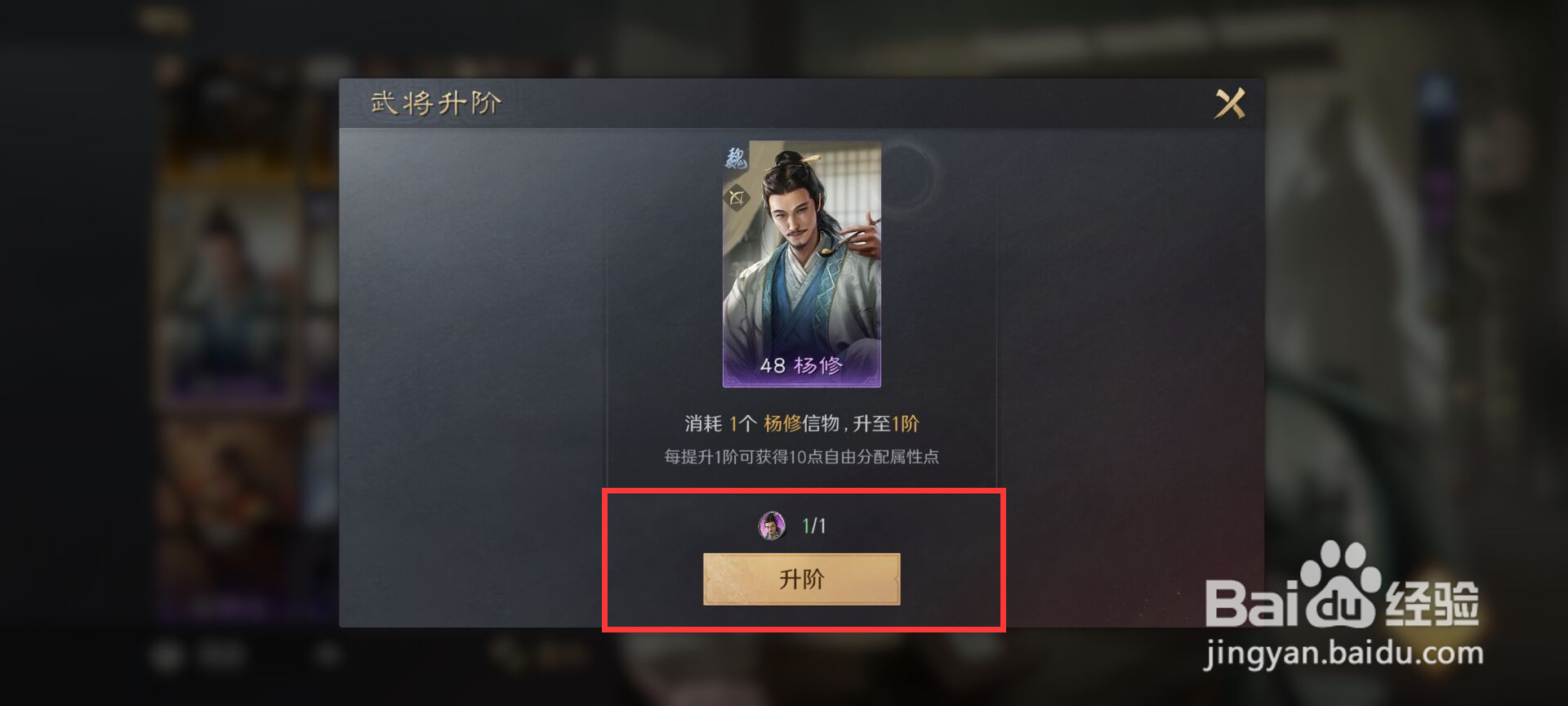The width and height of the screenshot is (1568, 706).
Task: Click the jingyan.baidu.com watermark link
Action: [1343, 653]
